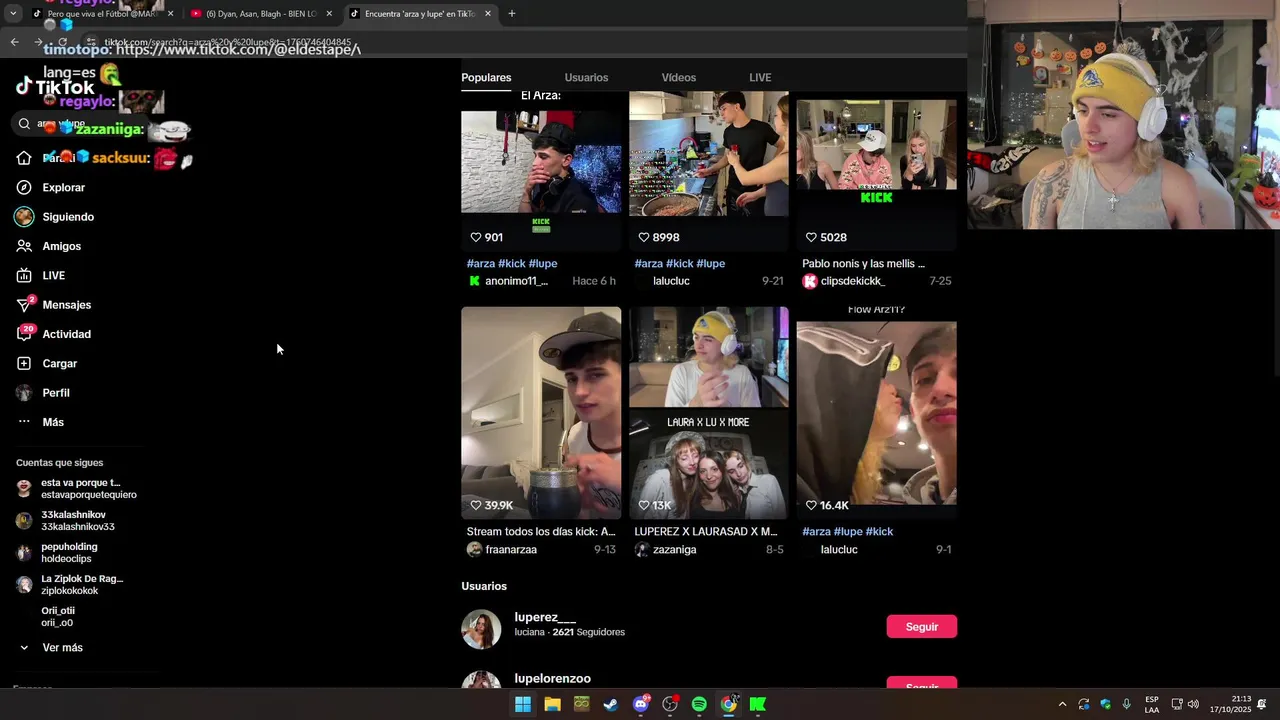Open estavaporquetequiero followed account

pos(76,489)
